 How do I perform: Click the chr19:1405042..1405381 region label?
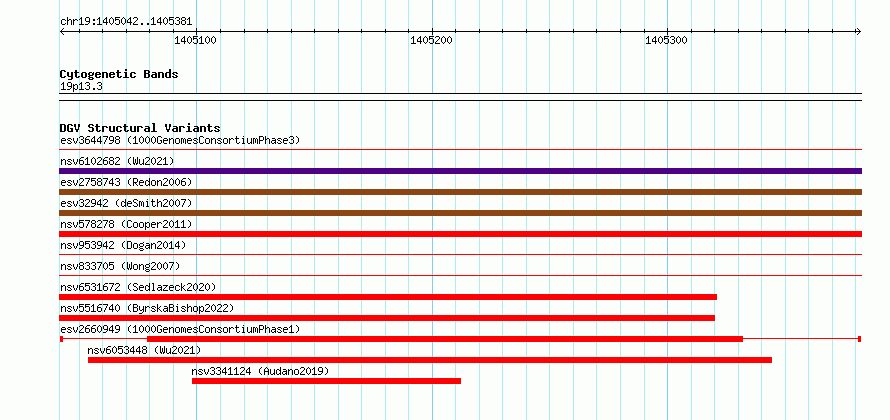[x=126, y=22]
